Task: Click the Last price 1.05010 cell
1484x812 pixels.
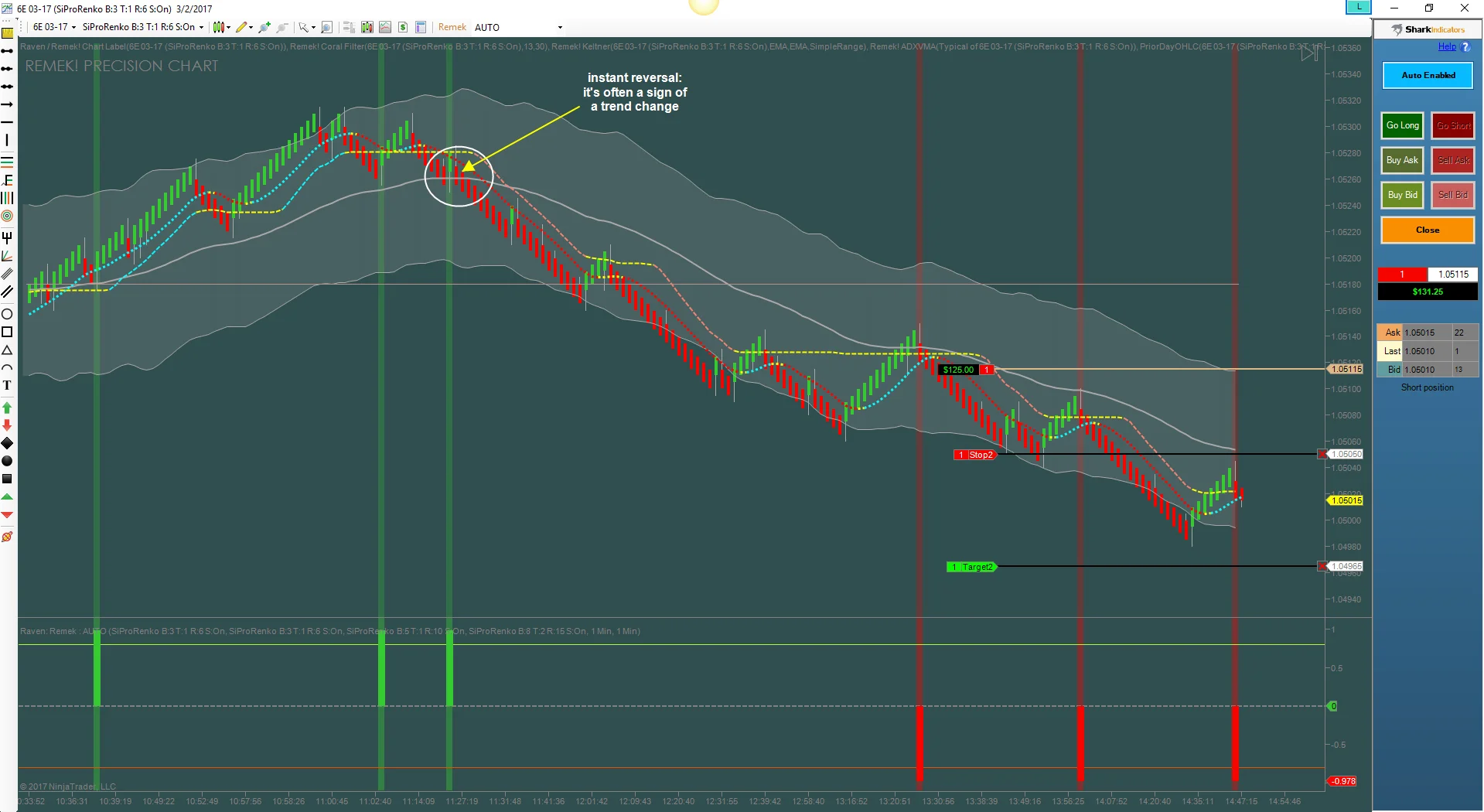Action: 1427,351
